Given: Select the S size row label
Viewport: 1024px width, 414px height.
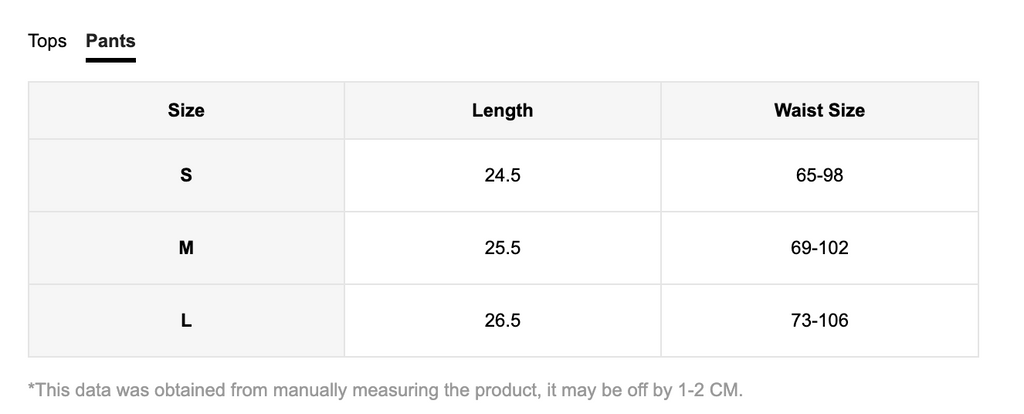Looking at the screenshot, I should tap(186, 175).
